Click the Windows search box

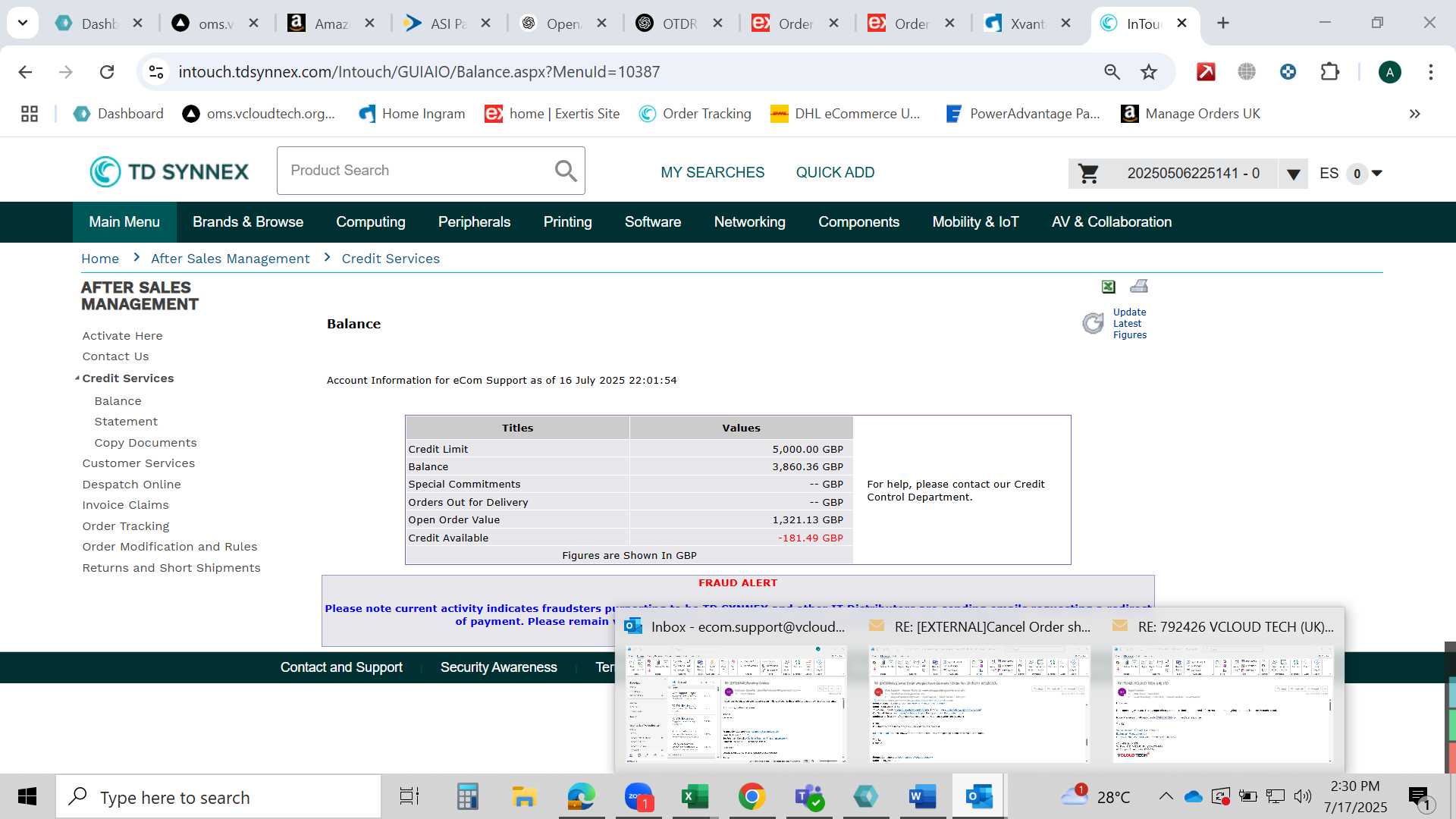pyautogui.click(x=218, y=796)
